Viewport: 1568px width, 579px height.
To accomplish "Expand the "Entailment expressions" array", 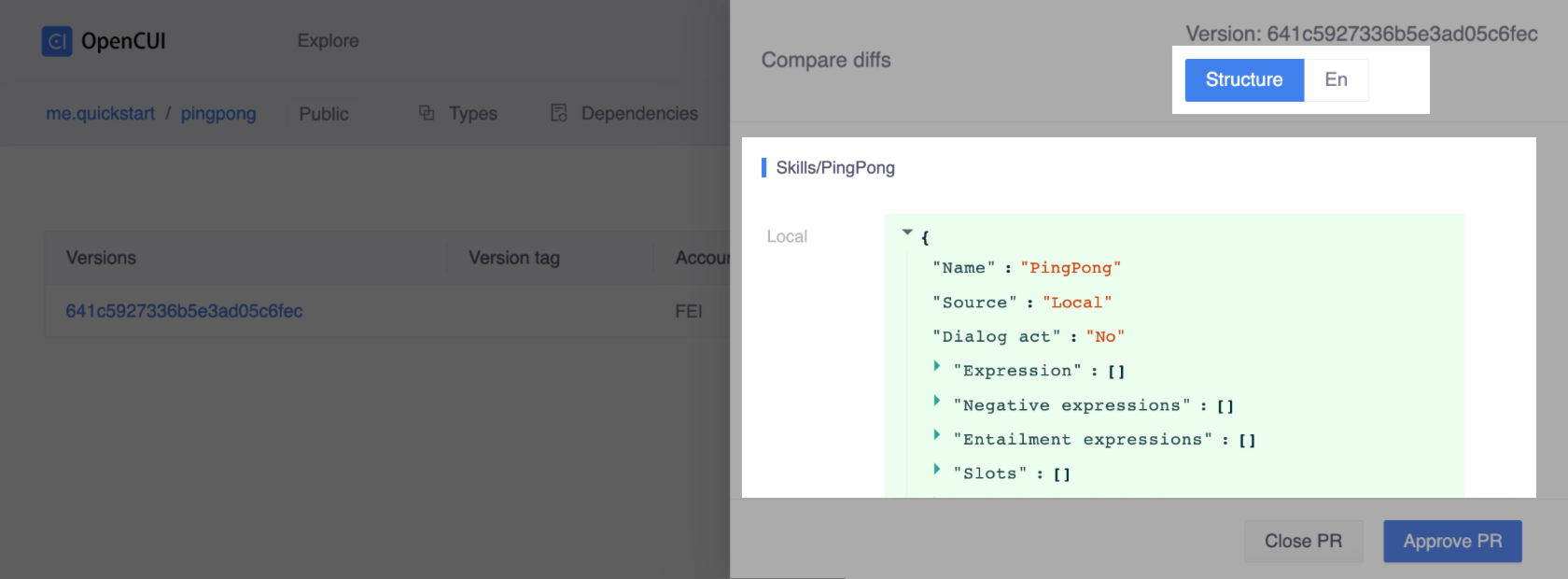I will (936, 435).
